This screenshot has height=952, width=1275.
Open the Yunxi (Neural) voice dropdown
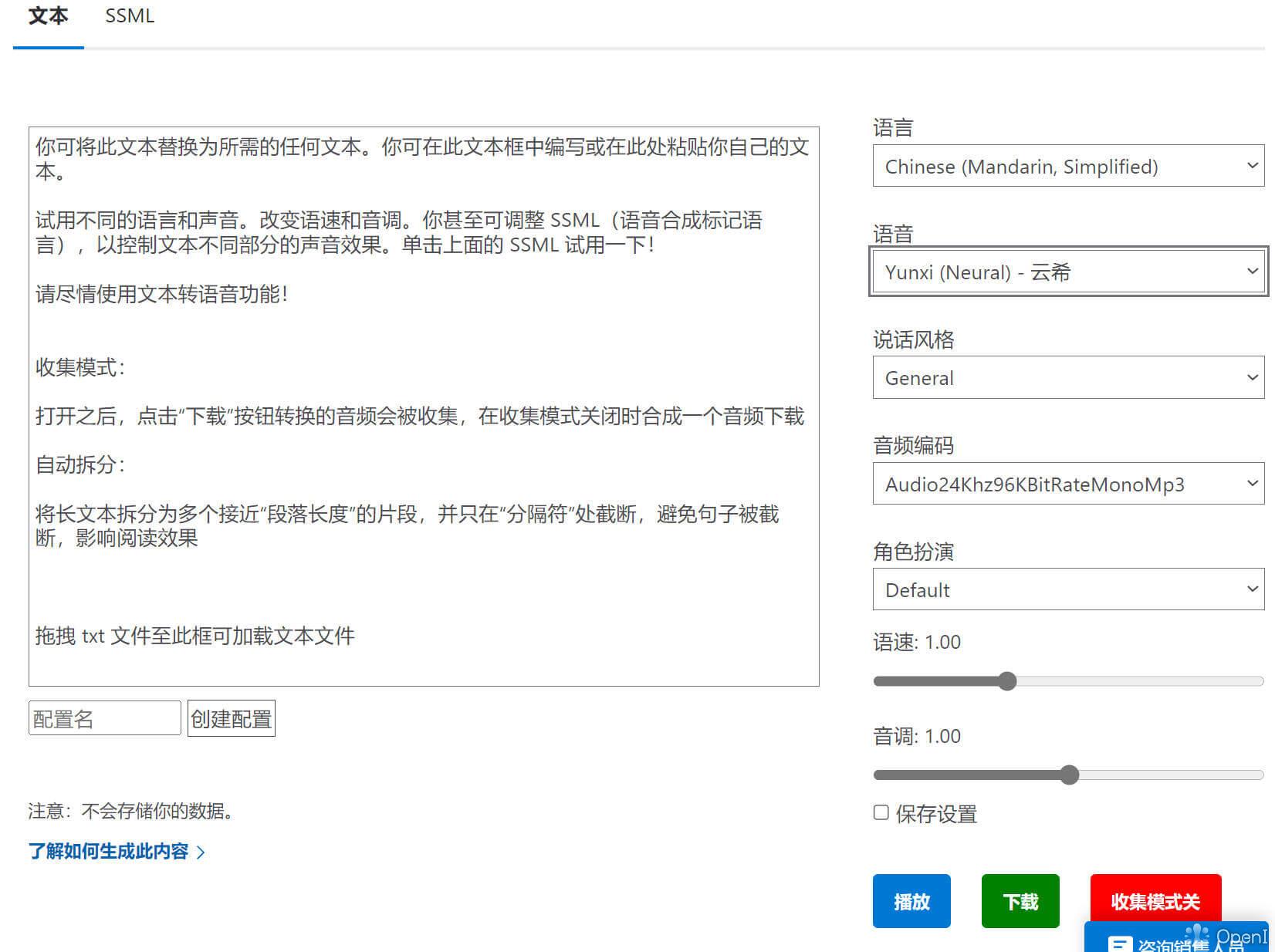point(1067,272)
